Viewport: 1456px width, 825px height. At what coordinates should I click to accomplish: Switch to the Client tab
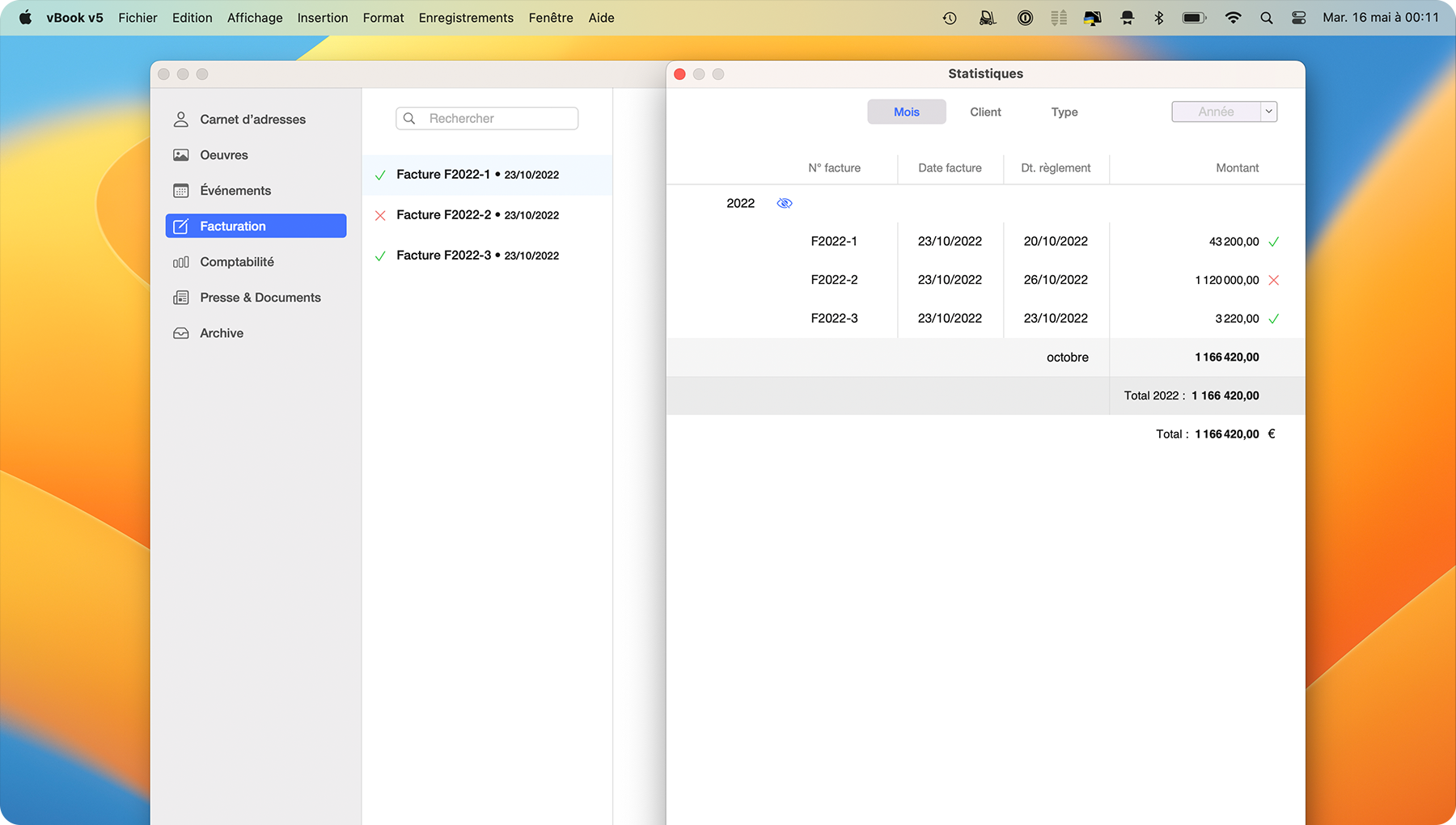click(x=985, y=112)
